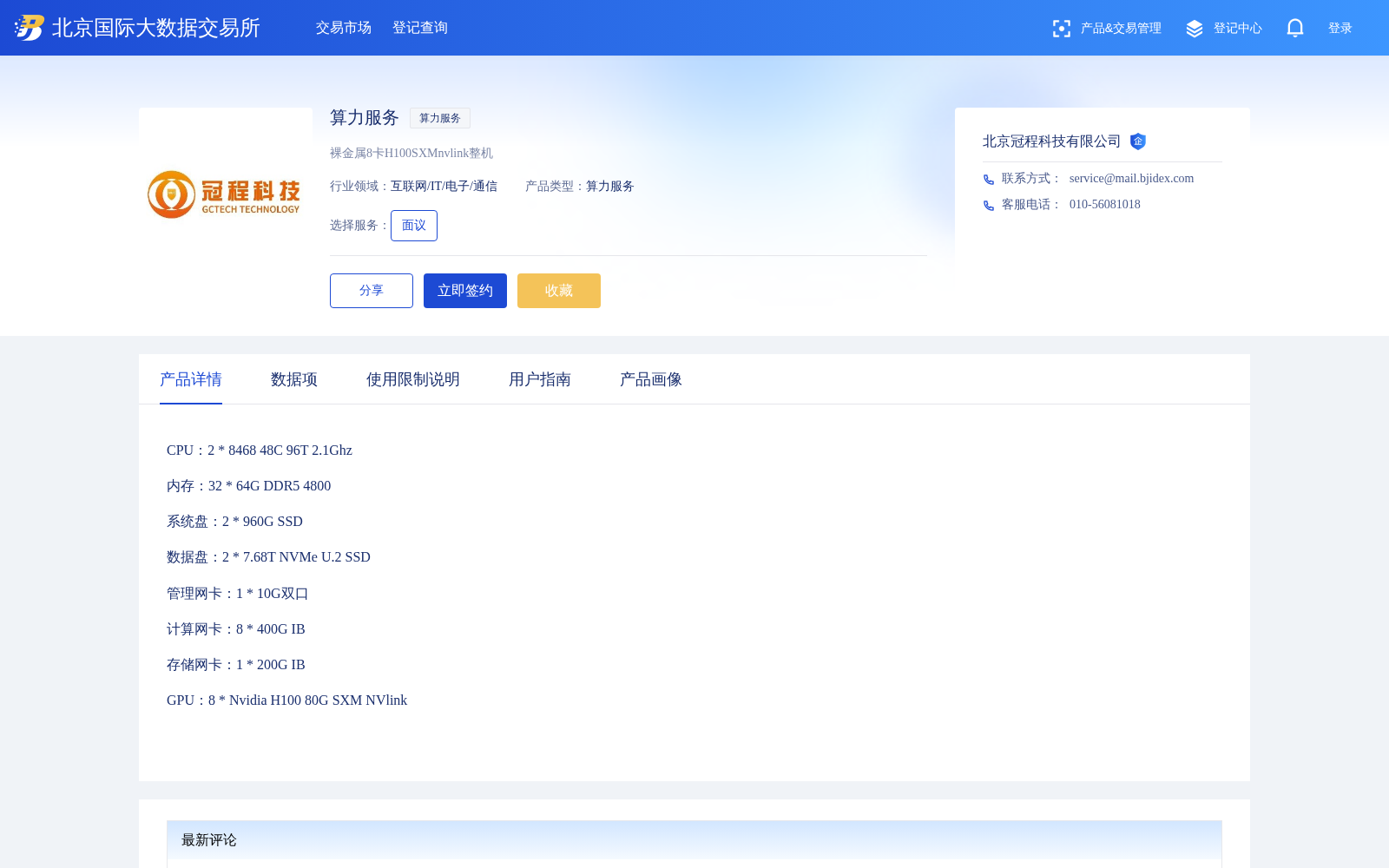The height and width of the screenshot is (868, 1389).
Task: Switch to the 使用限制说明 tab
Action: 413,379
